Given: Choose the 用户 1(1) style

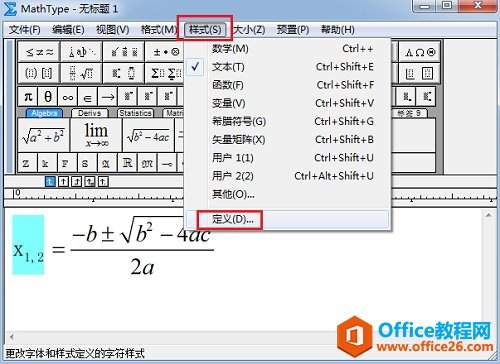Looking at the screenshot, I should pos(287,158).
